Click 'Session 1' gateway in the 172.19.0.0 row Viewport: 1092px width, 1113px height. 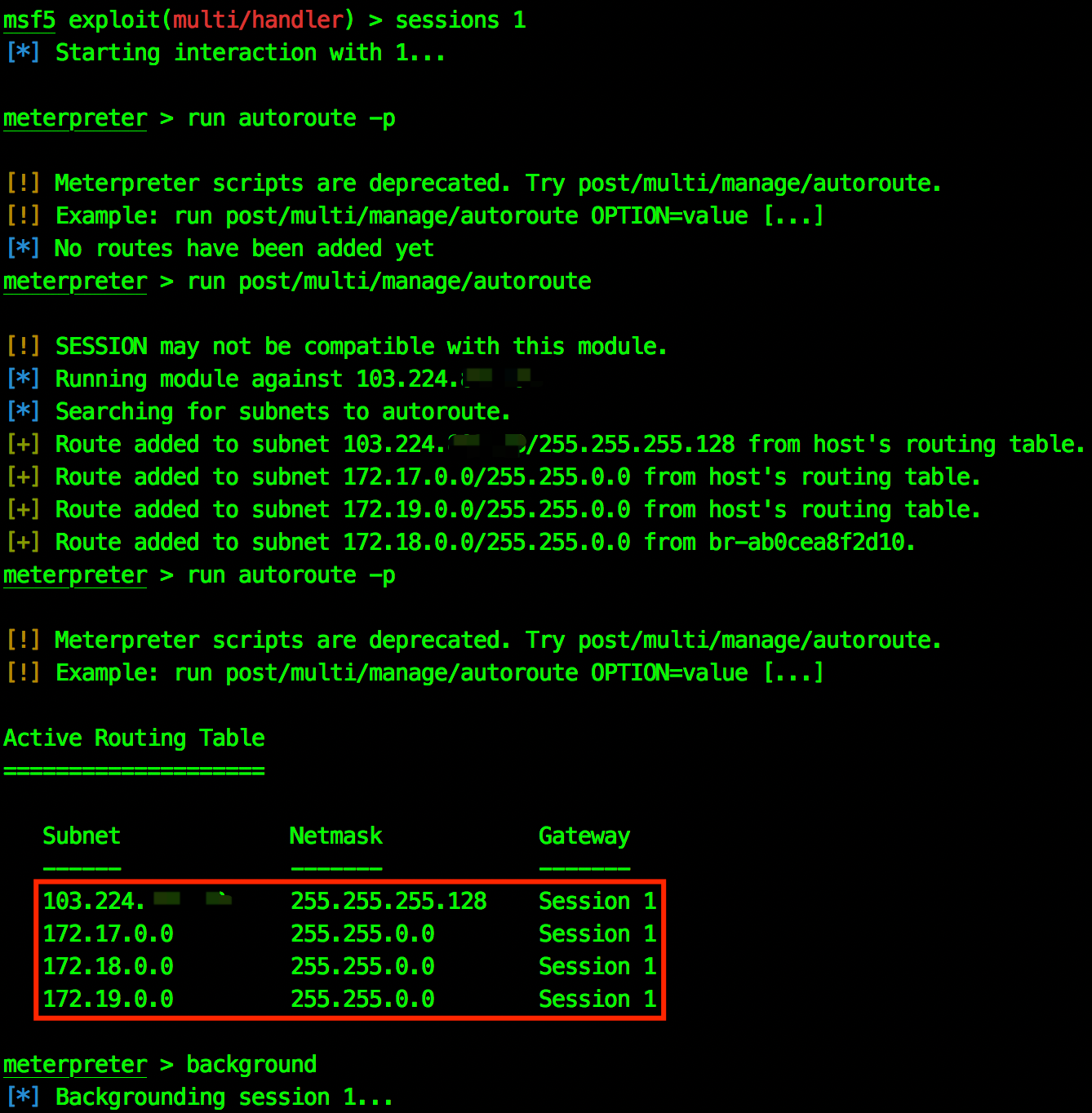point(597,999)
